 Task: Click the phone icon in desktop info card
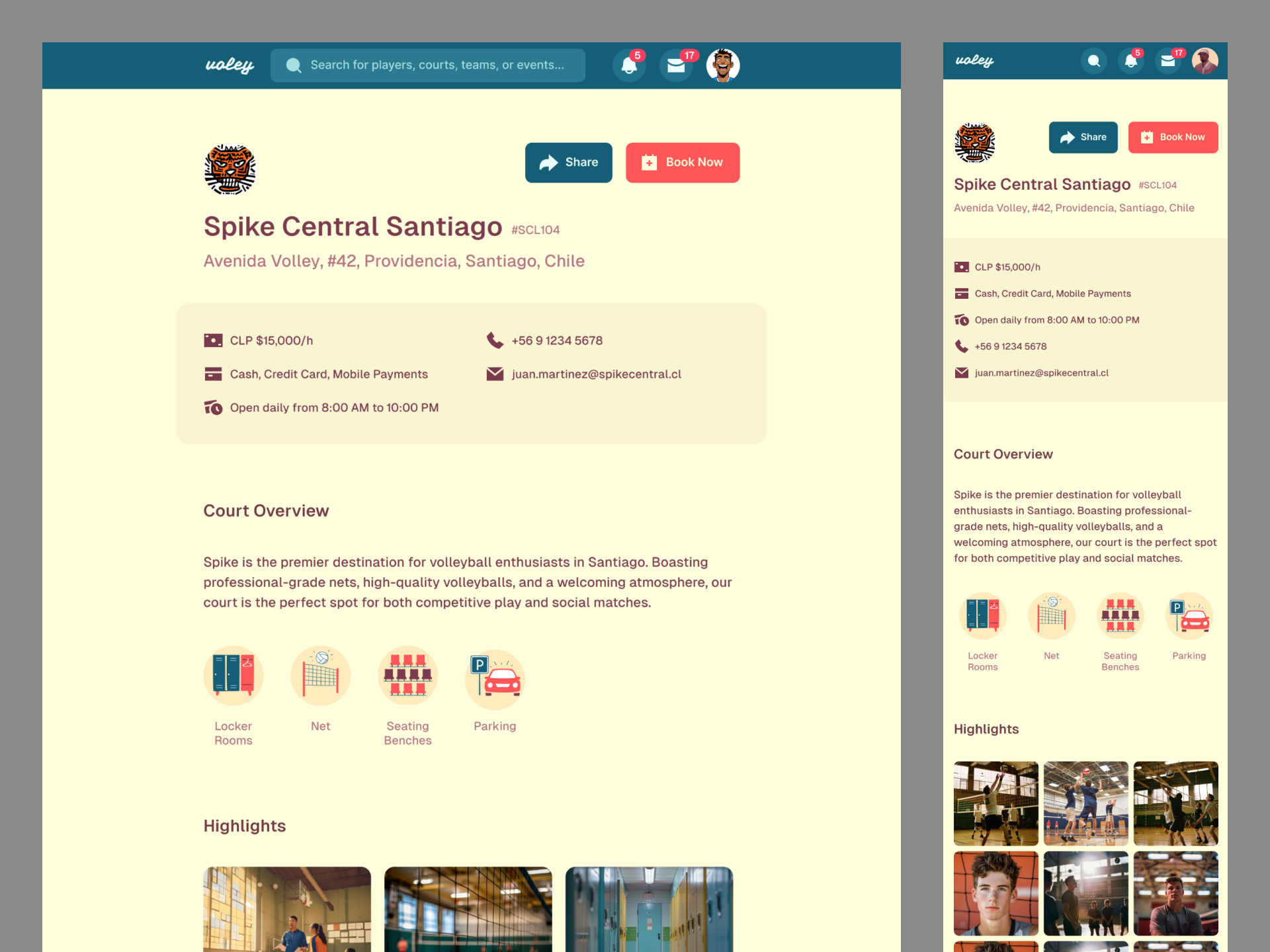click(x=495, y=340)
